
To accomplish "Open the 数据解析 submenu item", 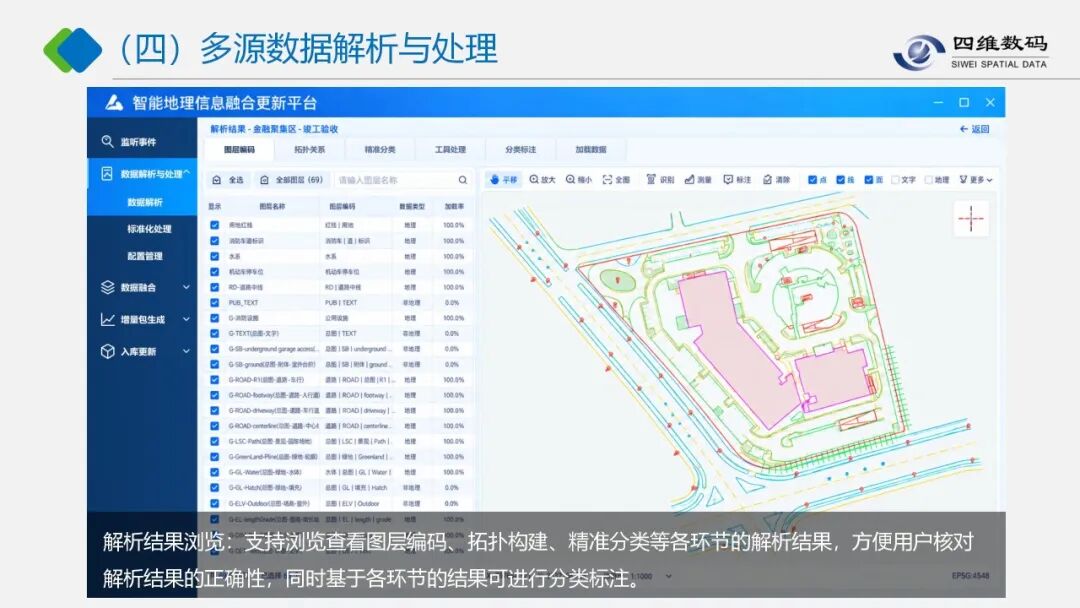I will pyautogui.click(x=145, y=202).
